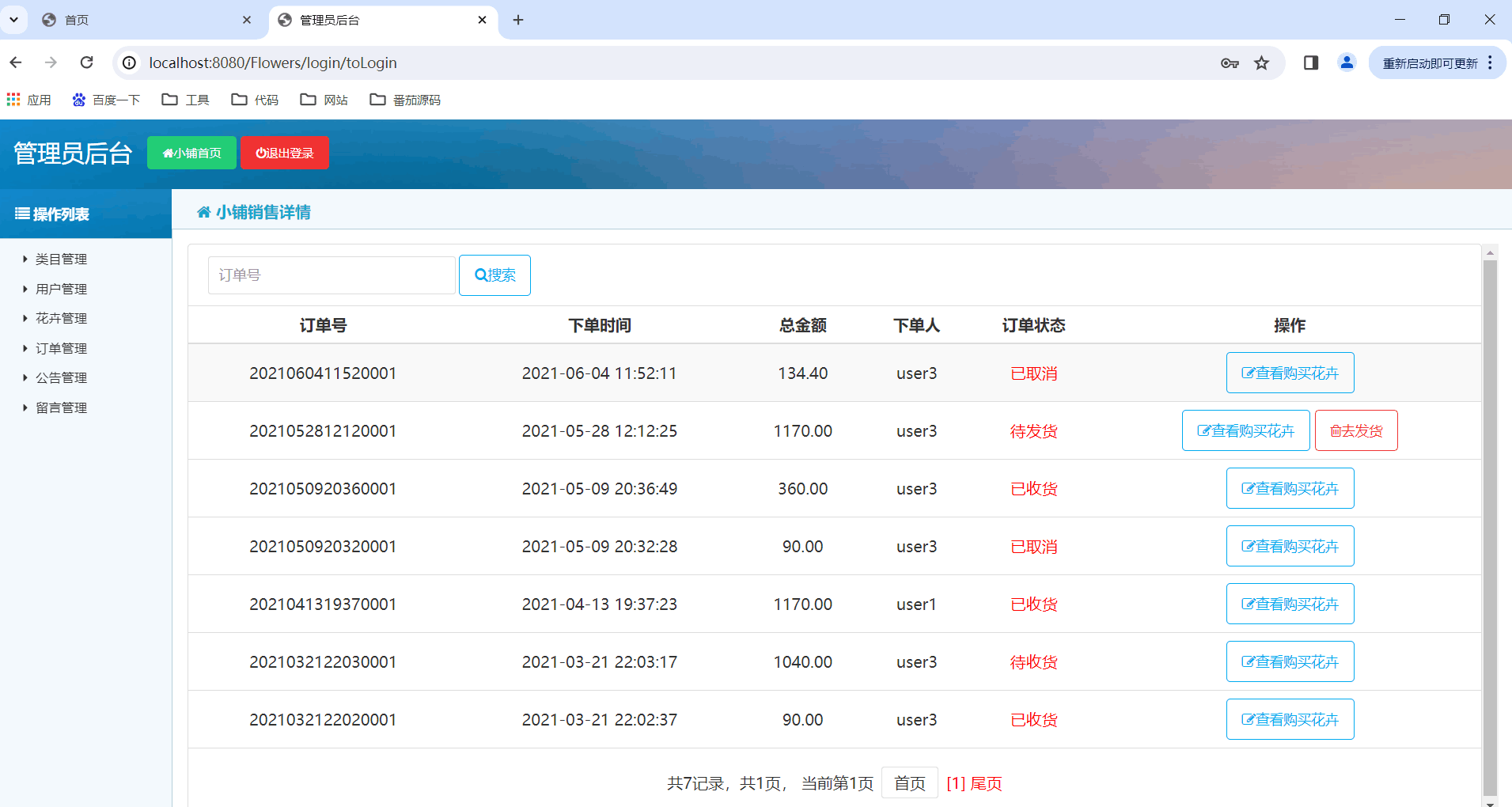Reload the page with refresh icon
The height and width of the screenshot is (807, 1512).
87,63
